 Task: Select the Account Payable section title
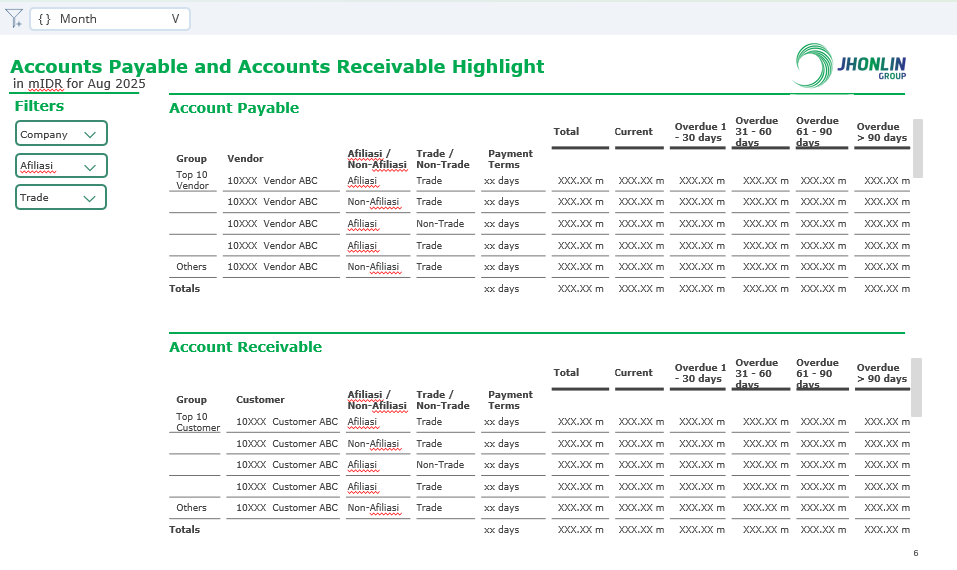pyautogui.click(x=234, y=108)
